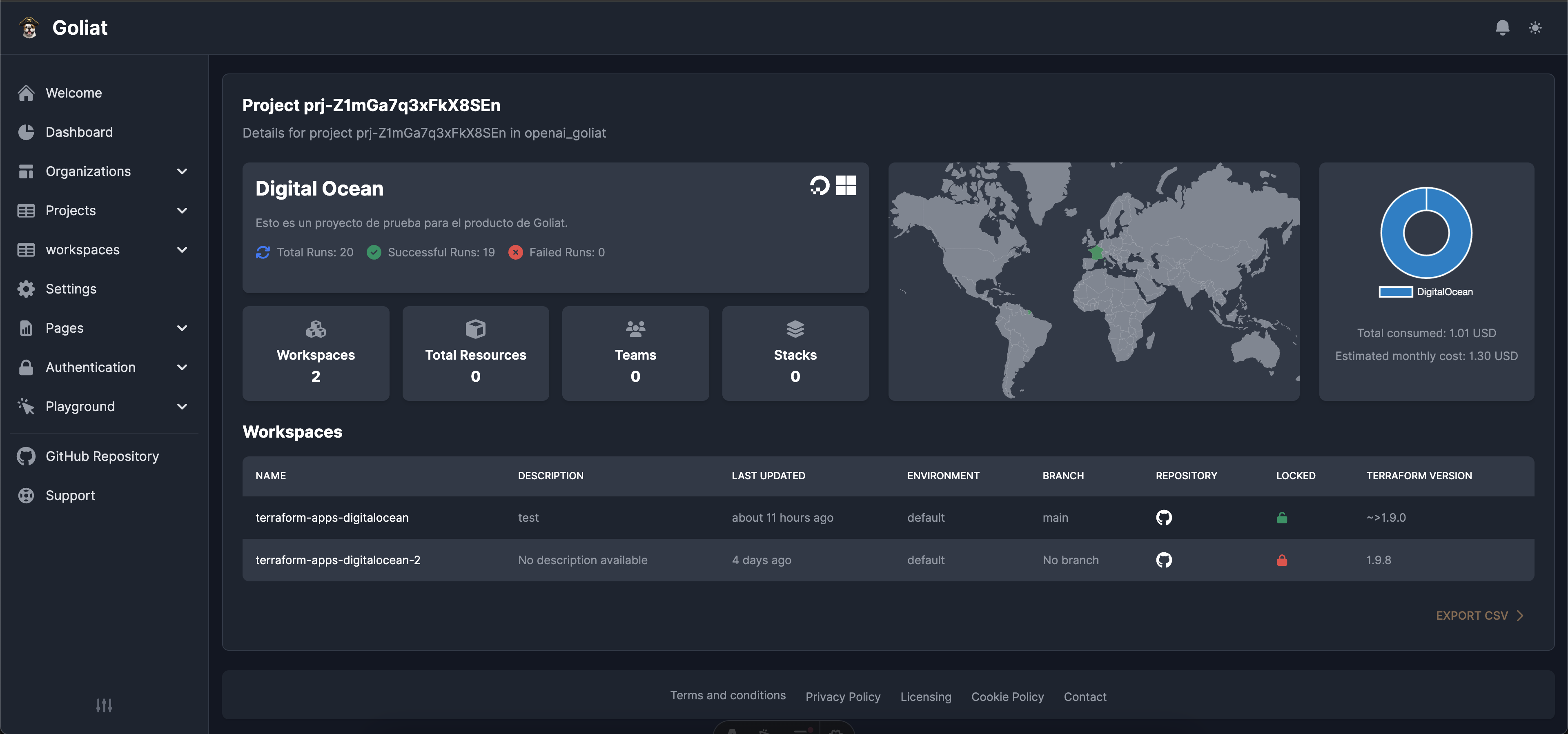Image resolution: width=1568 pixels, height=734 pixels.
Task: Expand the workspaces chevron
Action: pyautogui.click(x=182, y=249)
